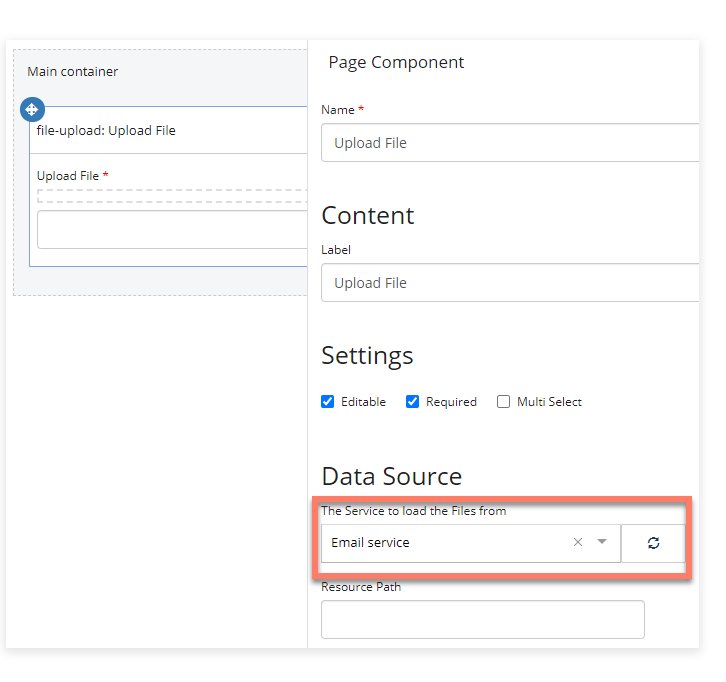Click the dashed drop zone under Upload File
Image resolution: width=726 pixels, height=682 pixels.
(x=172, y=196)
